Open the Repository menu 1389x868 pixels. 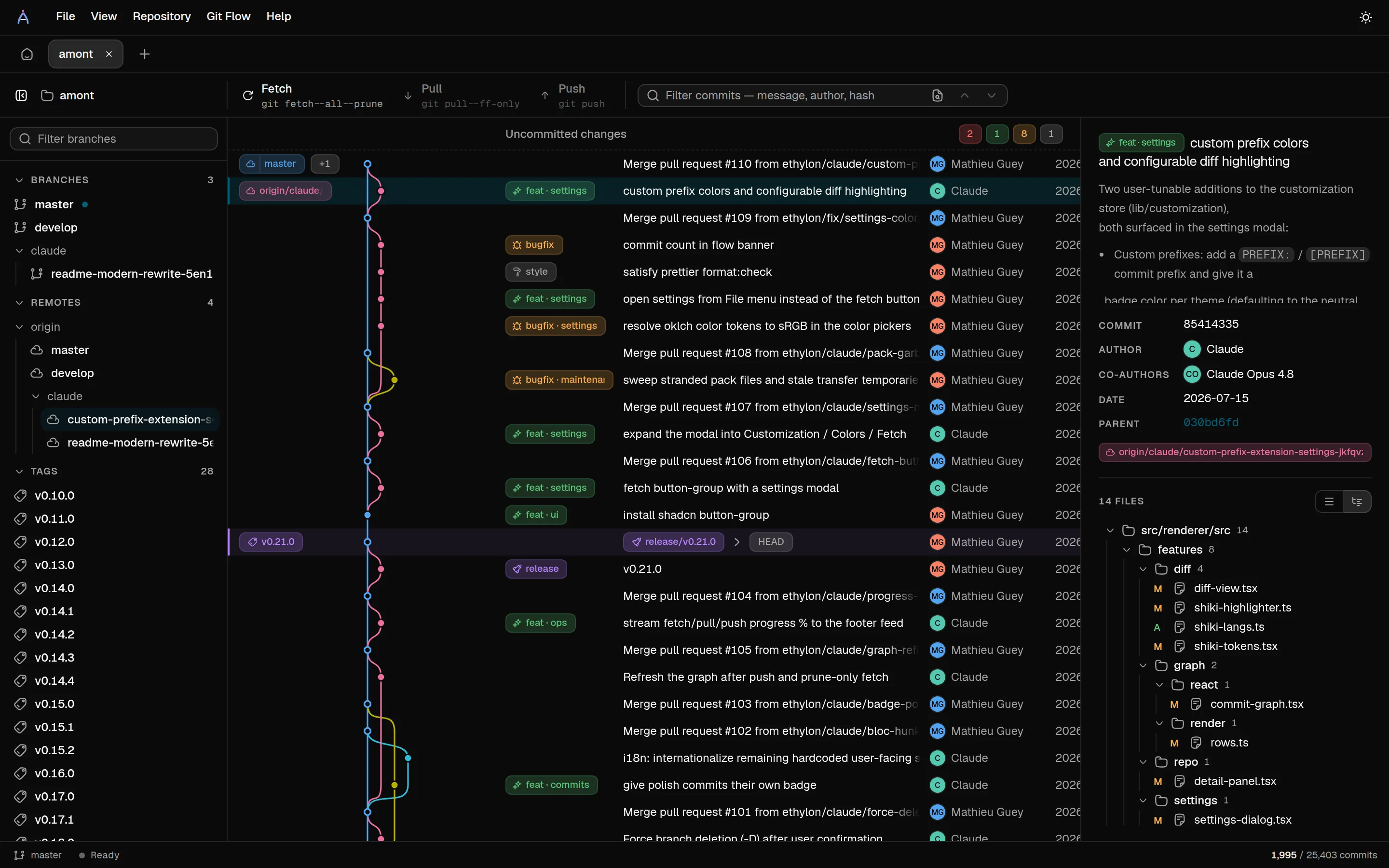tap(162, 17)
